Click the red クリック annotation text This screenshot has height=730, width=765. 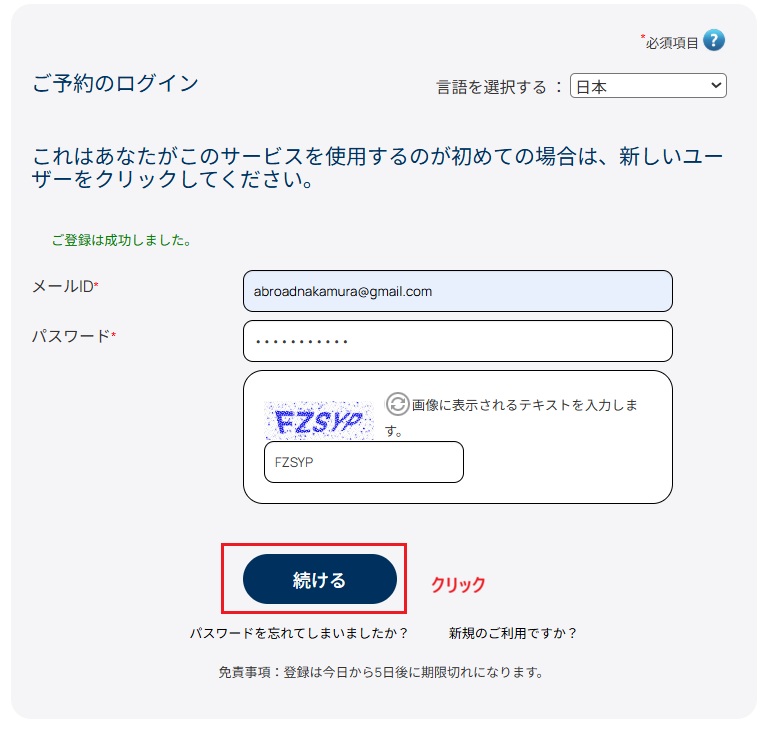[x=457, y=585]
